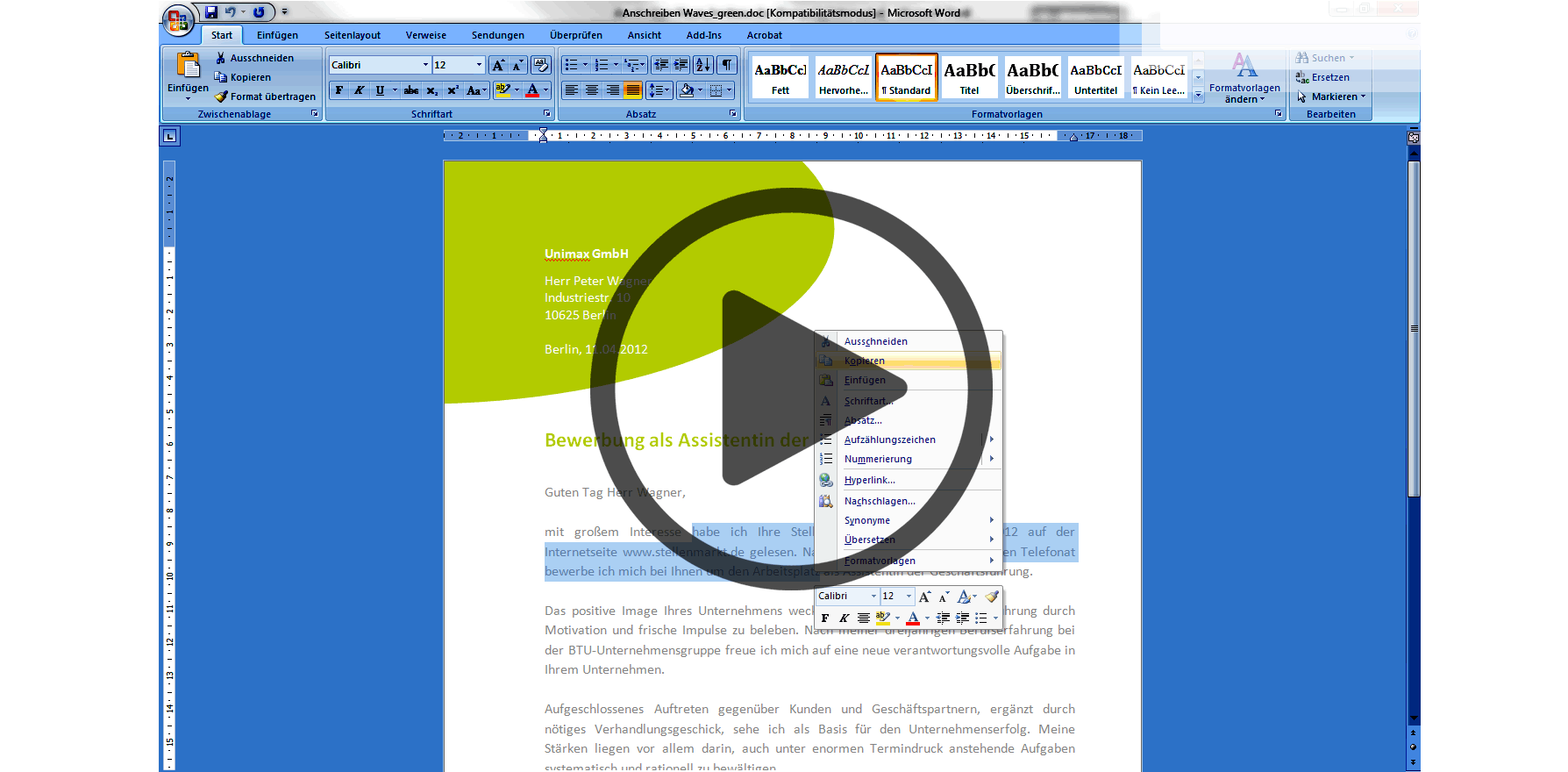Toggle bold F button in ribbon

[x=339, y=90]
